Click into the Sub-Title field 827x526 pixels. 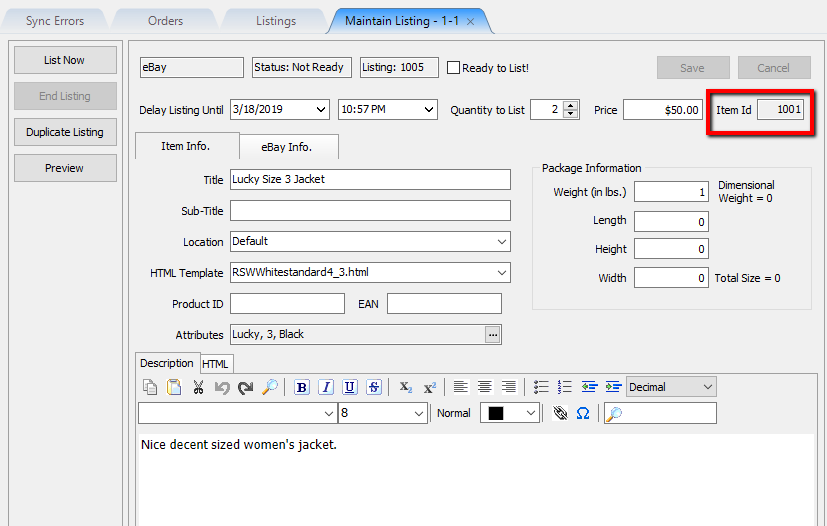click(x=370, y=211)
